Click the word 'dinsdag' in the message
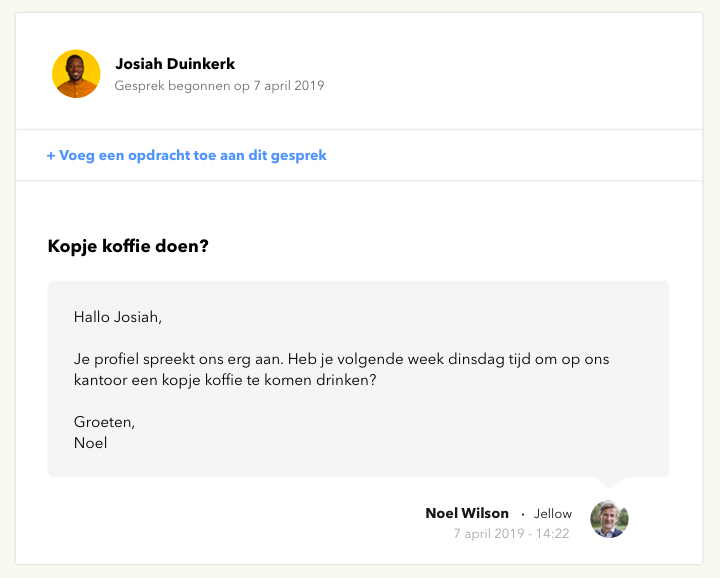The height and width of the screenshot is (578, 720). tap(476, 359)
